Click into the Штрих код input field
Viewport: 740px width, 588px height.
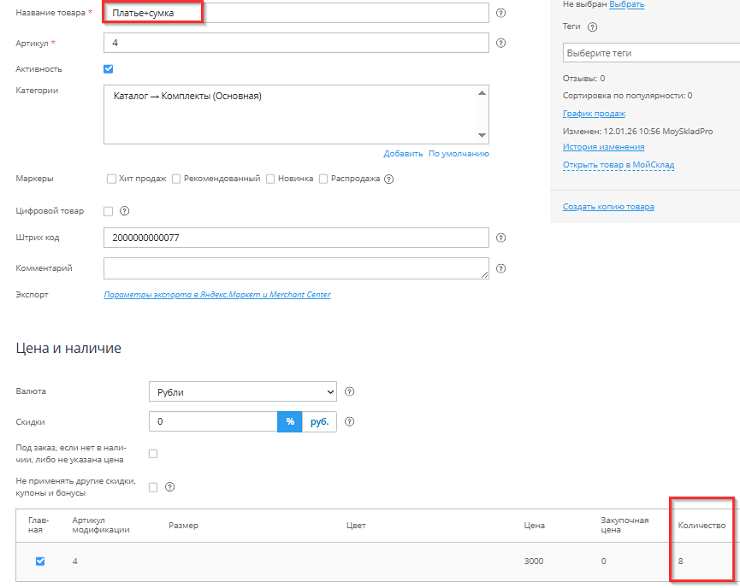point(296,238)
